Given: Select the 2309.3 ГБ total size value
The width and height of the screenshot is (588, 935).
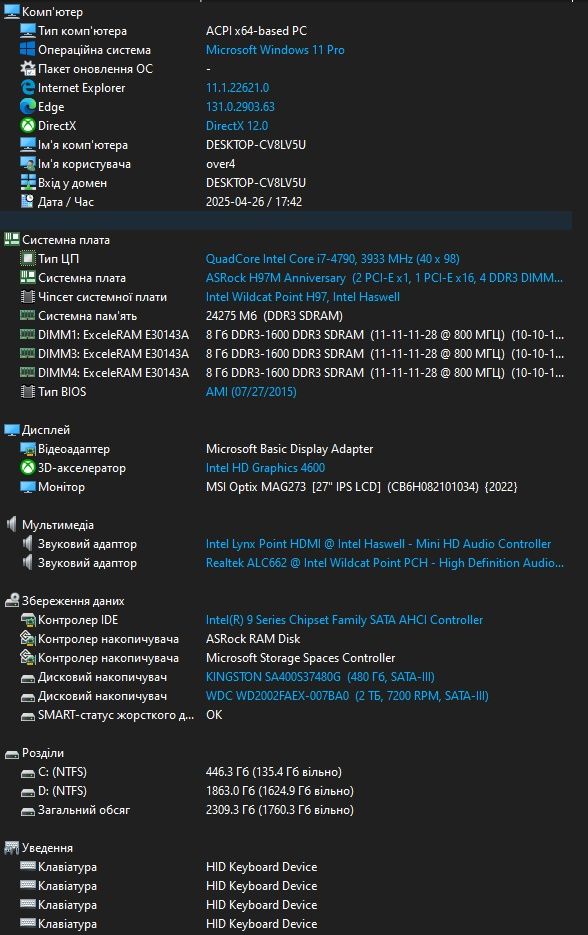Looking at the screenshot, I should click(x=280, y=810).
